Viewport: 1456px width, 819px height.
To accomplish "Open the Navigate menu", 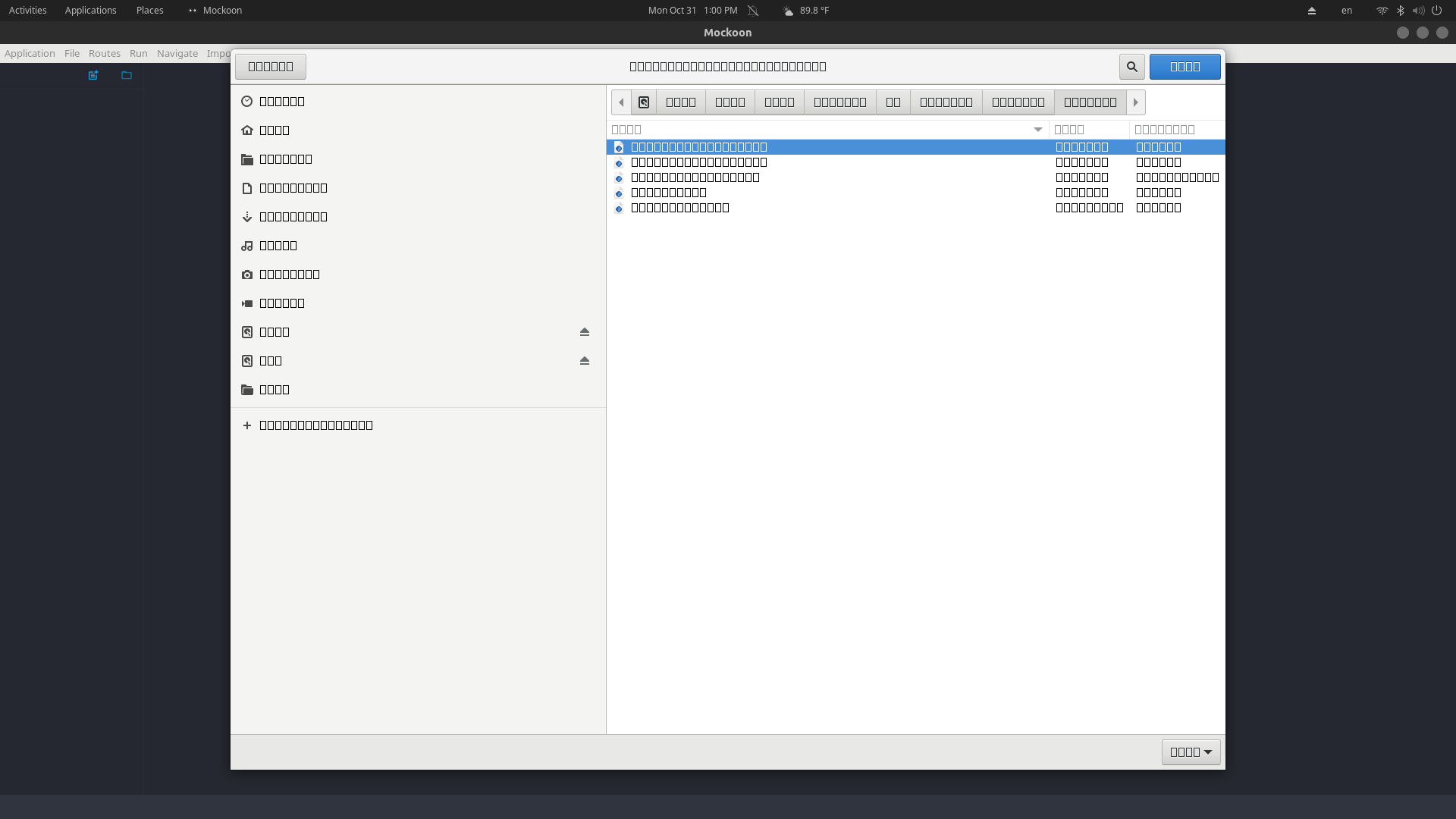I will click(x=177, y=53).
